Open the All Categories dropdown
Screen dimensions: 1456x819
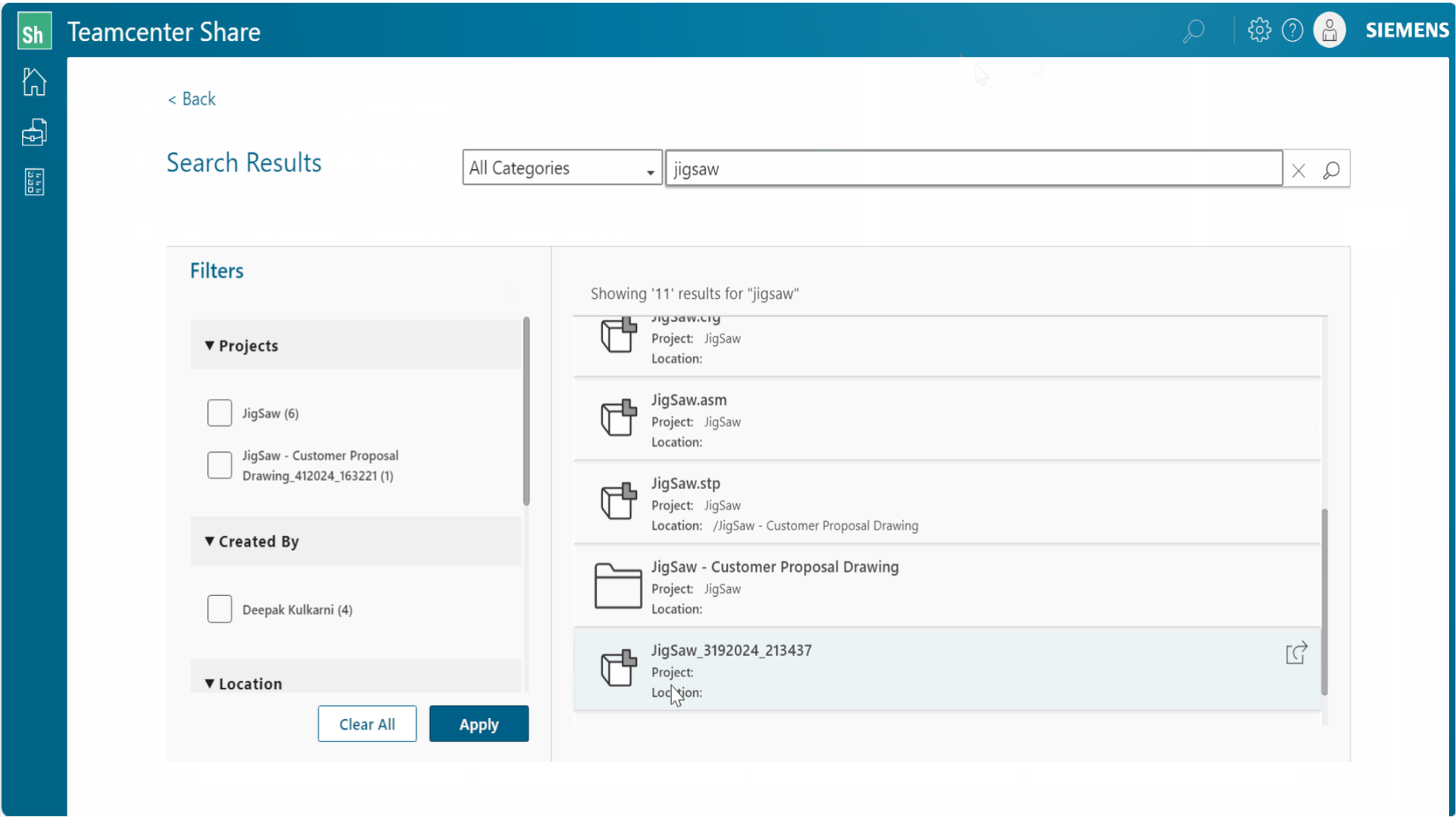pyautogui.click(x=651, y=168)
